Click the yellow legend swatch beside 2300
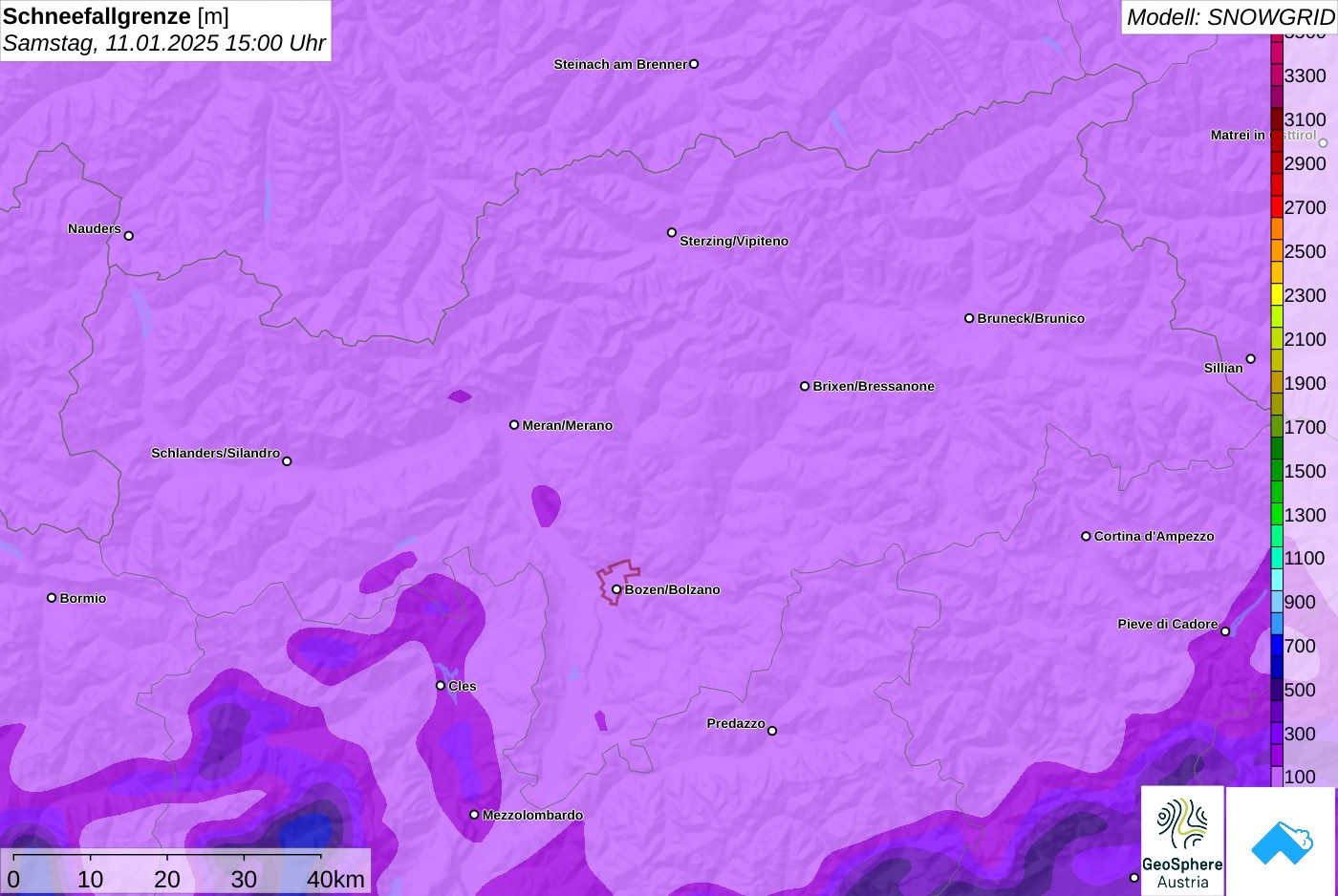Screen dimensions: 1338x896 pyautogui.click(x=1277, y=295)
